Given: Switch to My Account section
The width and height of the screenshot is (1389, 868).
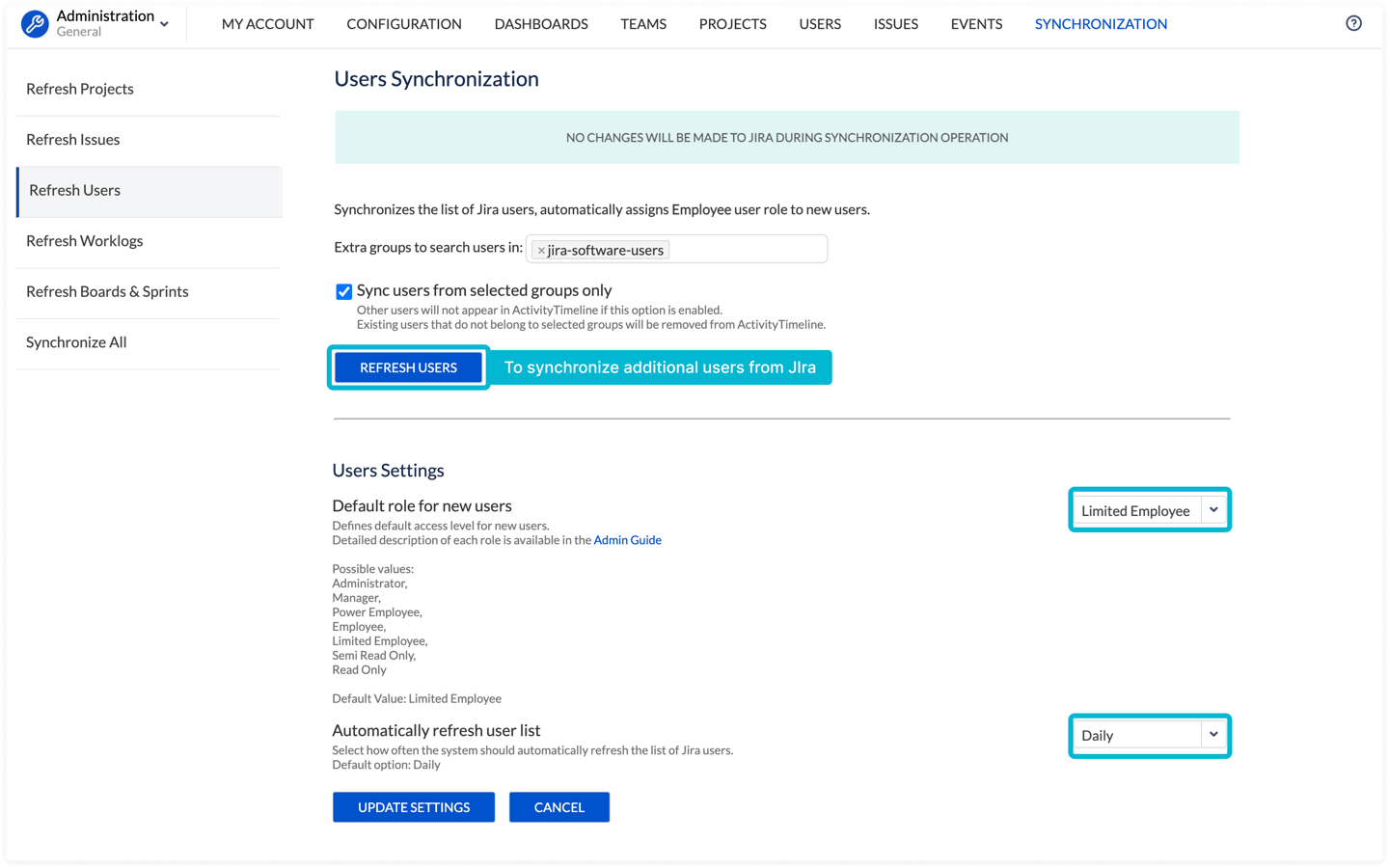Looking at the screenshot, I should tap(267, 24).
